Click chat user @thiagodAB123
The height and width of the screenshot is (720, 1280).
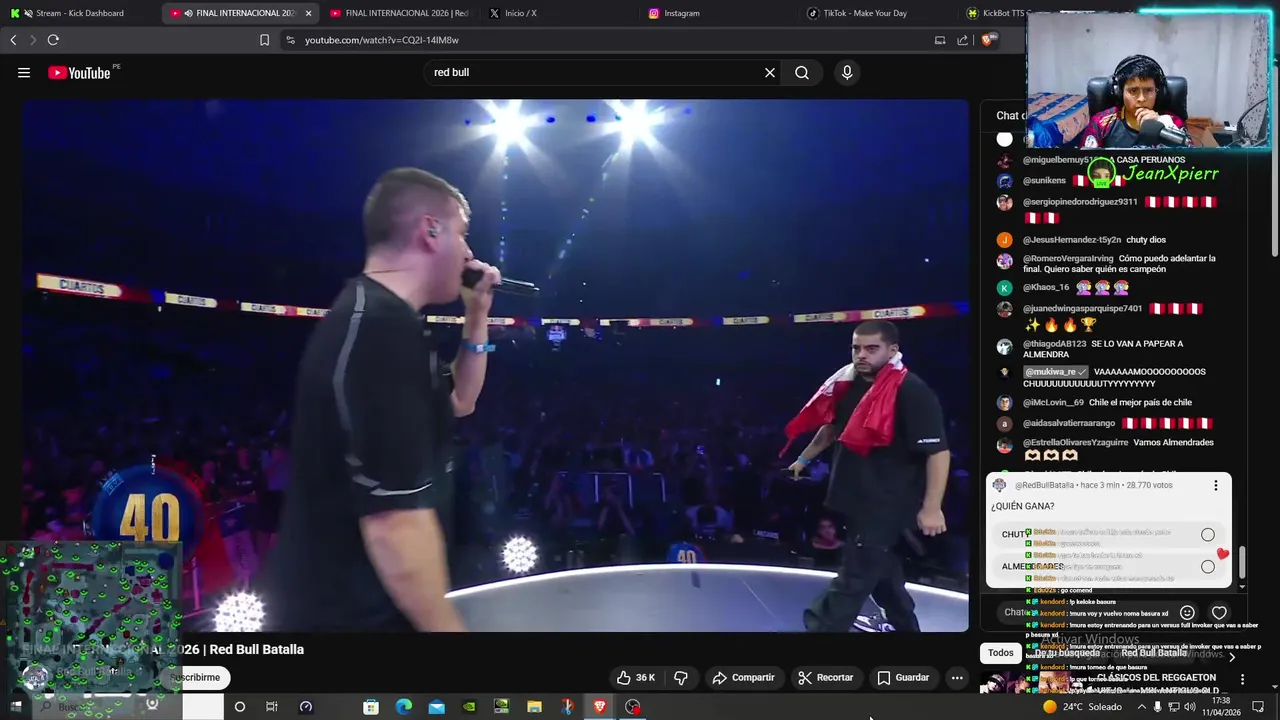pyautogui.click(x=1054, y=344)
